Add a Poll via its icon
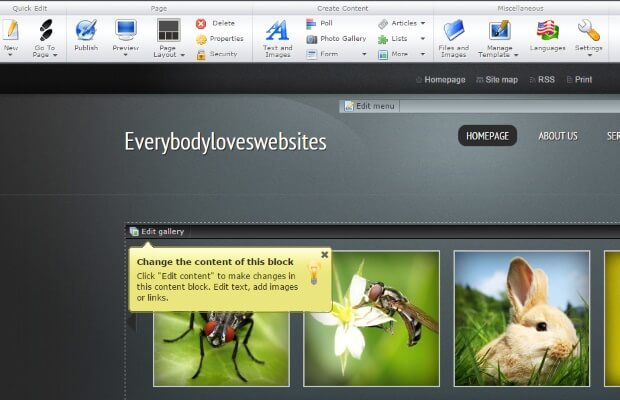 [x=311, y=24]
